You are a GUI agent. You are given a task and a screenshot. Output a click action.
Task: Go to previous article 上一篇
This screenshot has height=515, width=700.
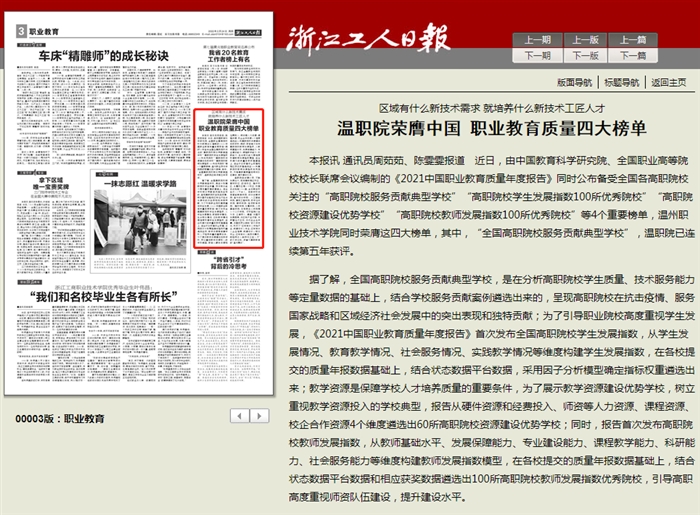click(x=633, y=40)
